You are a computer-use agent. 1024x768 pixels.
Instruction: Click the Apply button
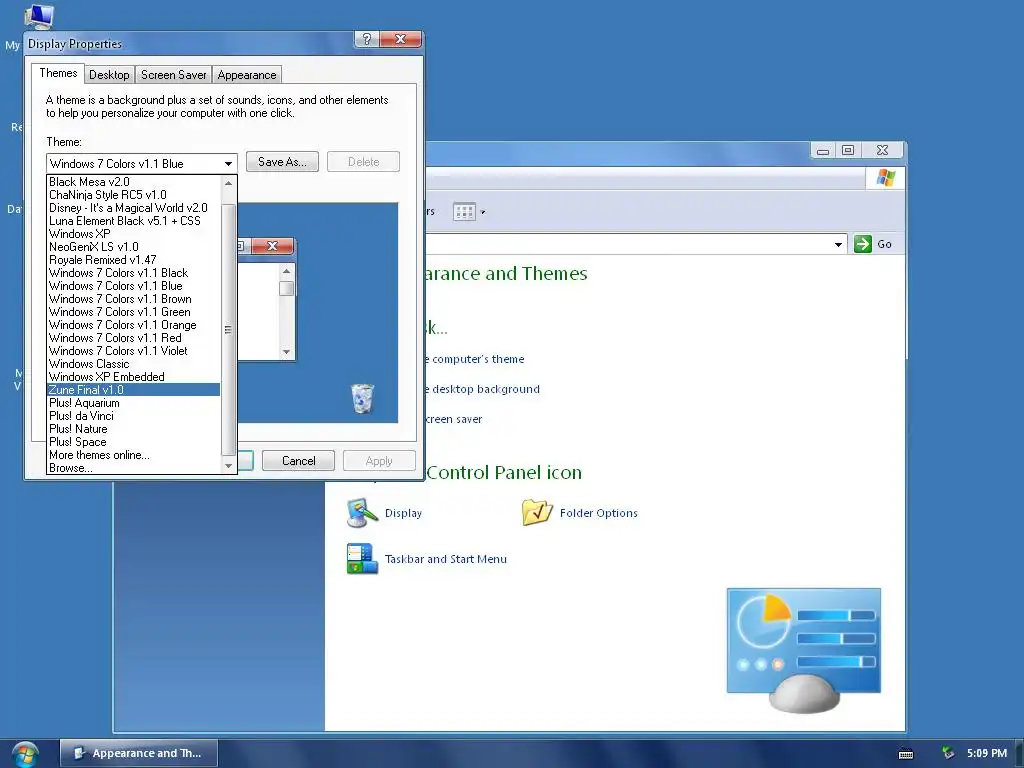[x=379, y=461]
